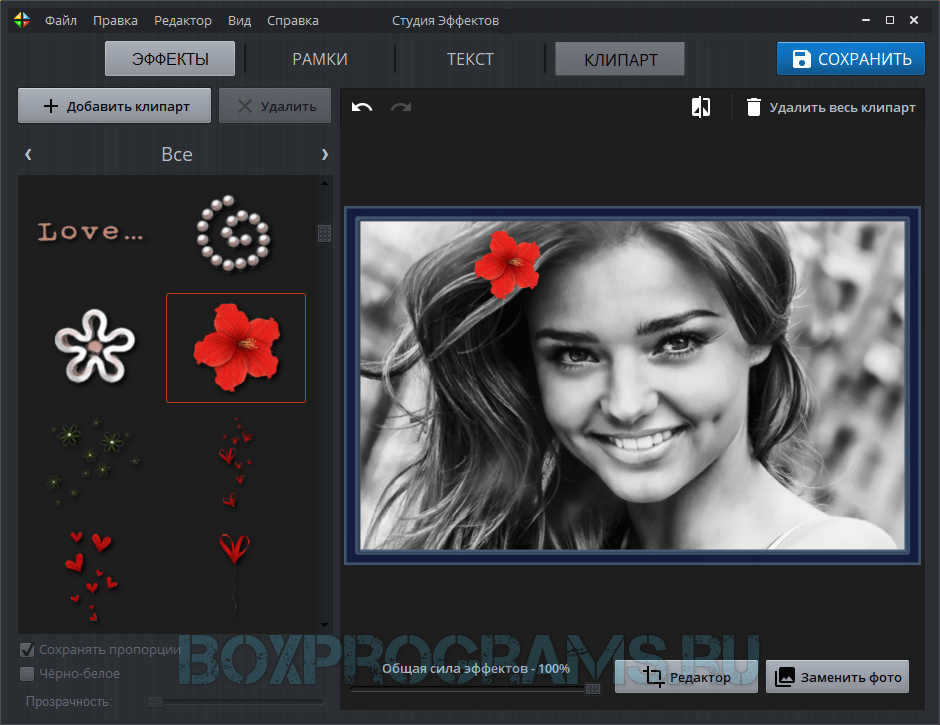Pick the Love text clipart
This screenshot has width=940, height=725.
pos(91,233)
